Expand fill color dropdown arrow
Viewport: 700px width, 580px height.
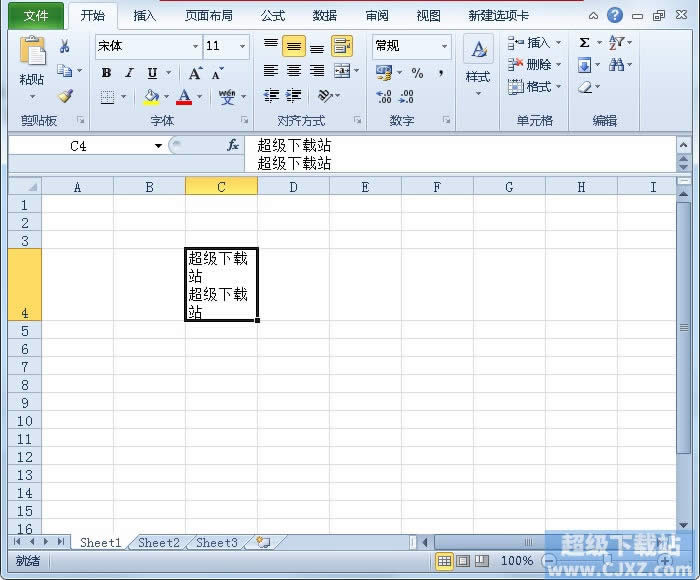tap(166, 96)
